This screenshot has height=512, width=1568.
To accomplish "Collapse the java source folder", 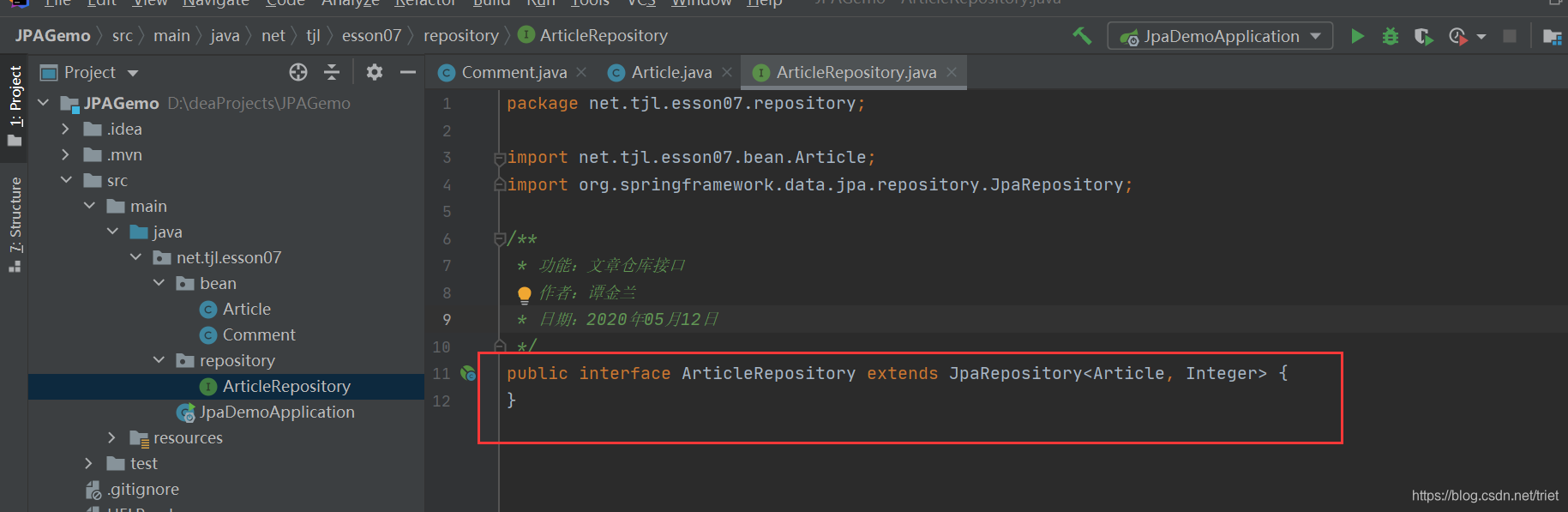I will [112, 232].
